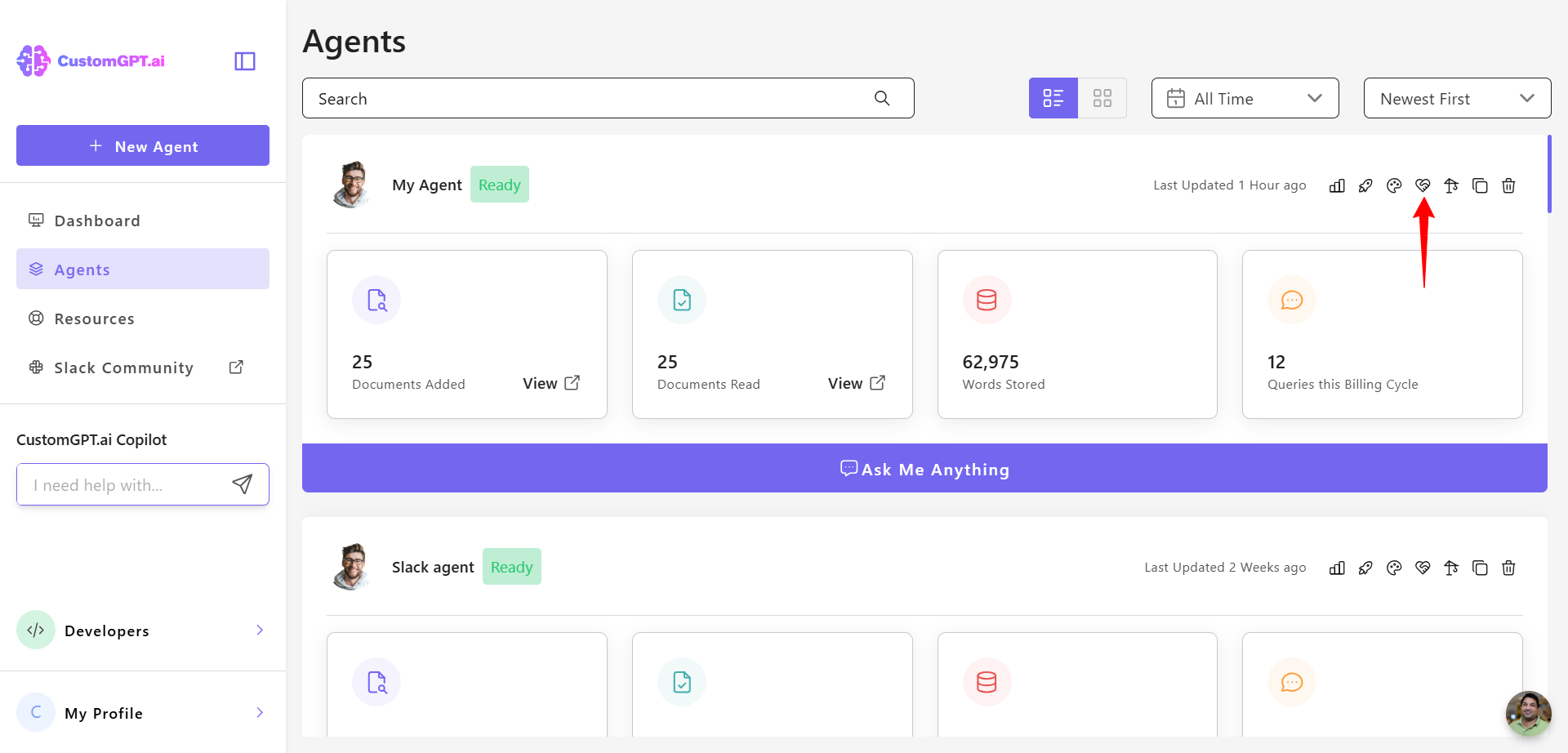The image size is (1568, 753).
Task: Click the umbrella-stand icon for My Agent
Action: pos(1451,185)
